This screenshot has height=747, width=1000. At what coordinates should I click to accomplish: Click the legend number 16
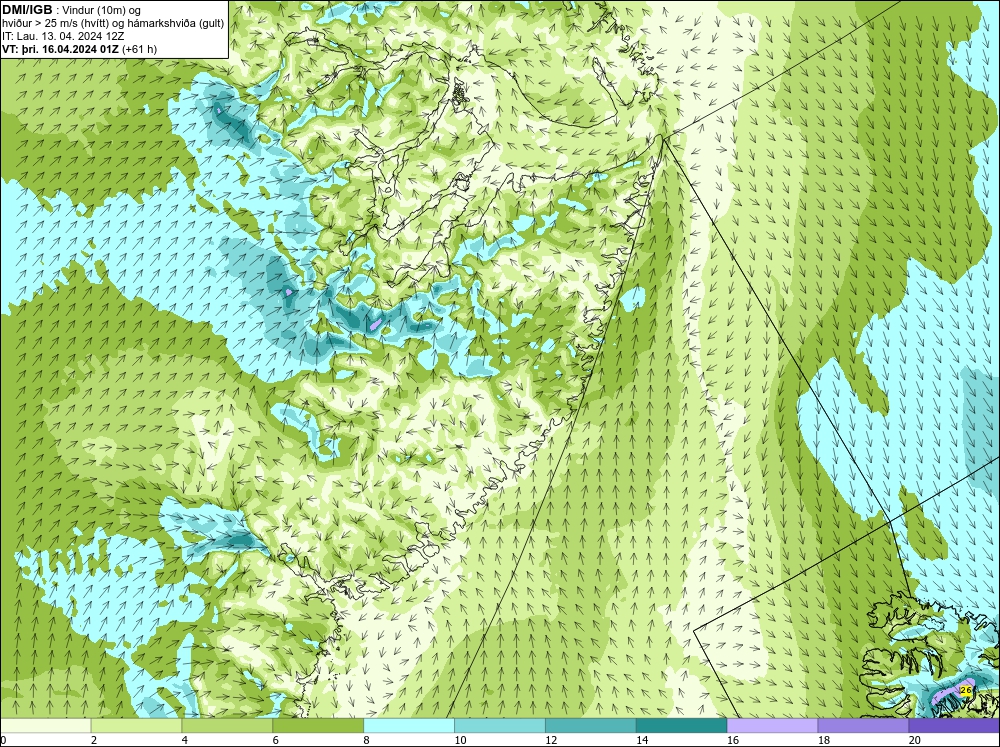point(733,740)
